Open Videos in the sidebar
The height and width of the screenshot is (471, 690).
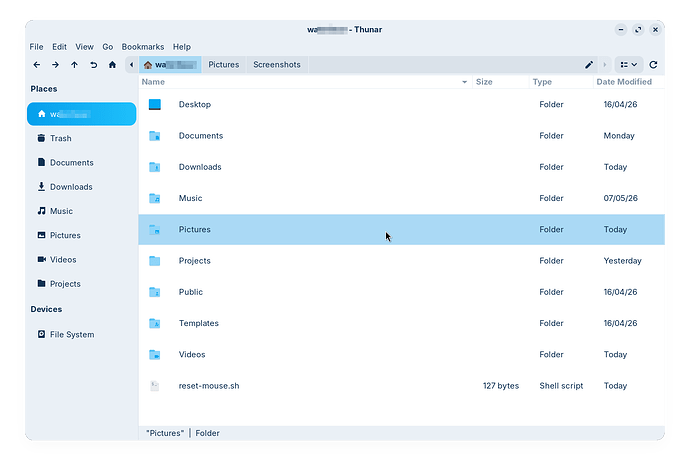pos(81,259)
